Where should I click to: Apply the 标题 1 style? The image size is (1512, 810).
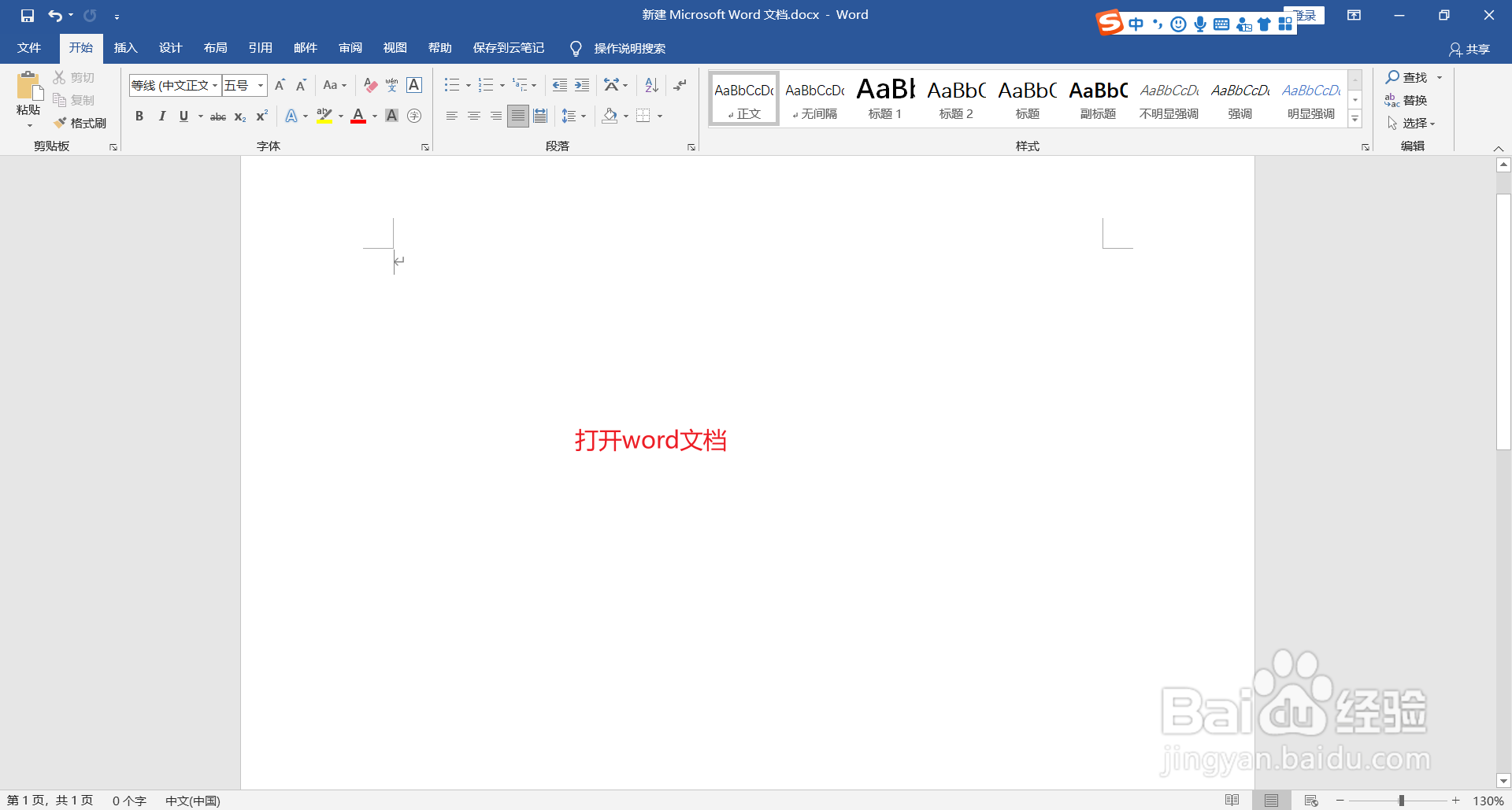(x=885, y=98)
